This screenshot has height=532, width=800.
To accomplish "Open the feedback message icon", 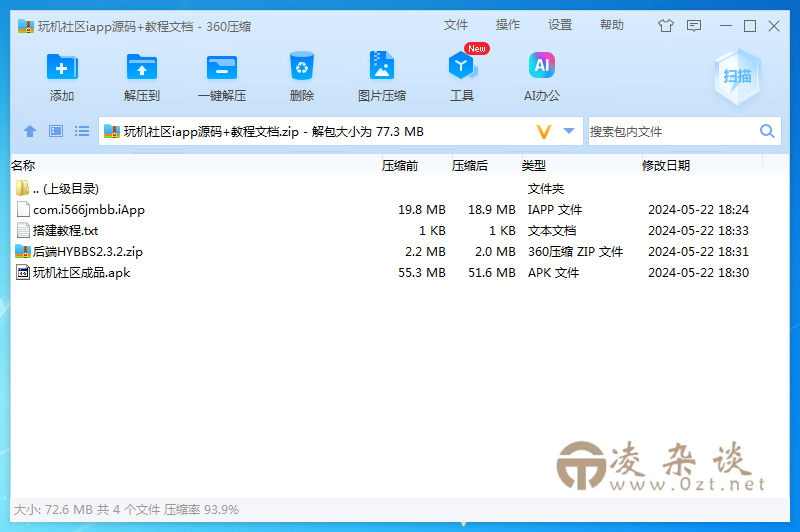I will [x=694, y=26].
